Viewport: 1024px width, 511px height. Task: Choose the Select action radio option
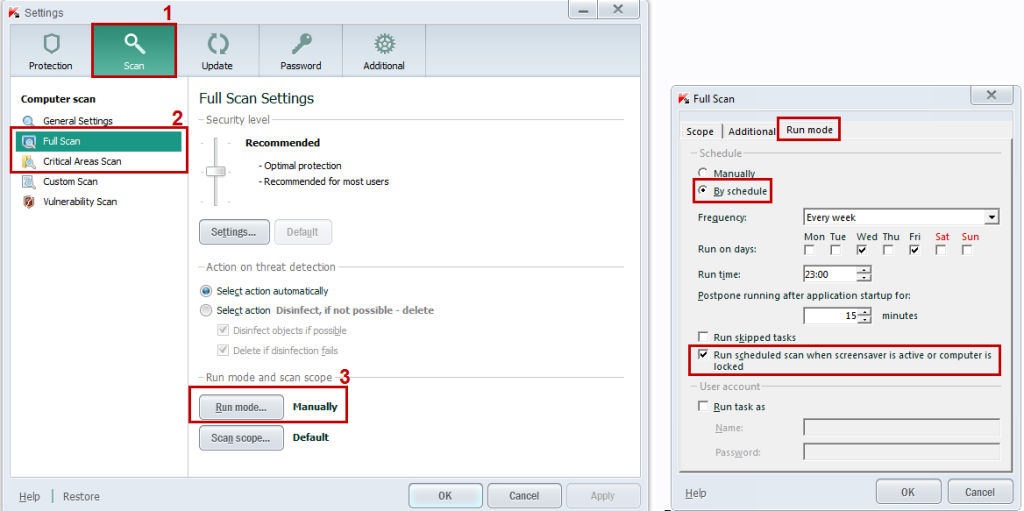206,311
